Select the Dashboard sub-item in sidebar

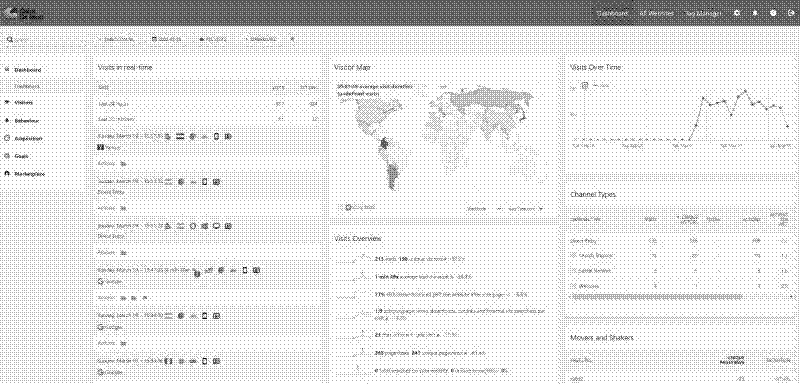[27, 87]
